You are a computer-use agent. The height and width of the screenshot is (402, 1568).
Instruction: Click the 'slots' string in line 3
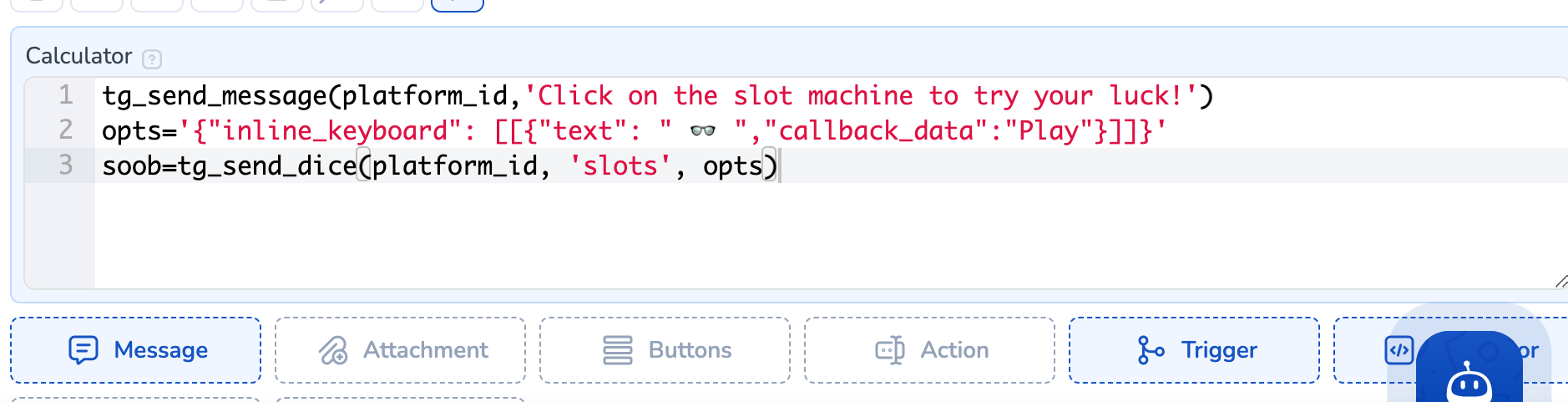620,166
